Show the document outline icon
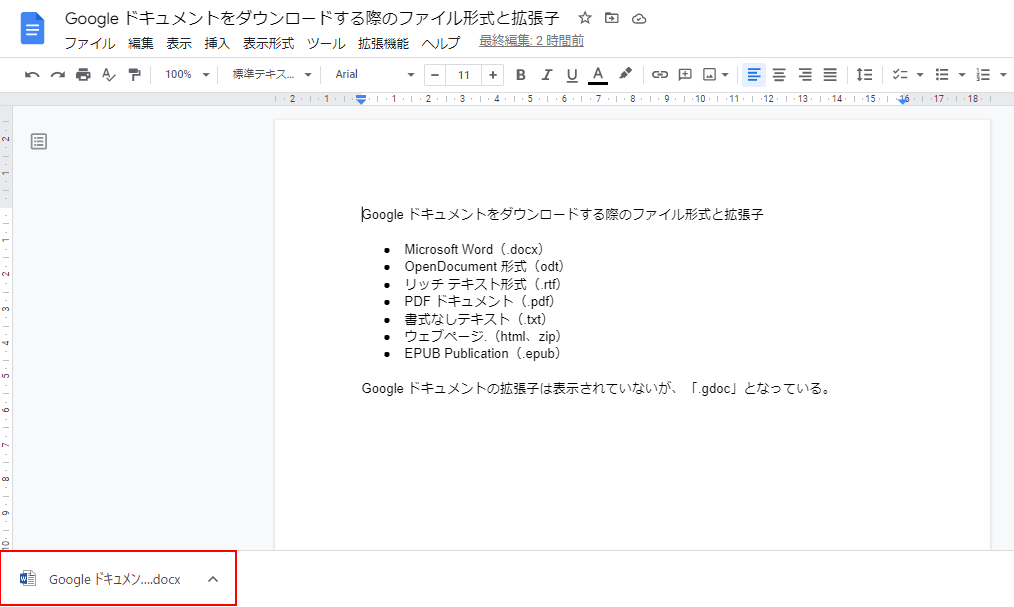The height and width of the screenshot is (607, 1014). tap(38, 141)
